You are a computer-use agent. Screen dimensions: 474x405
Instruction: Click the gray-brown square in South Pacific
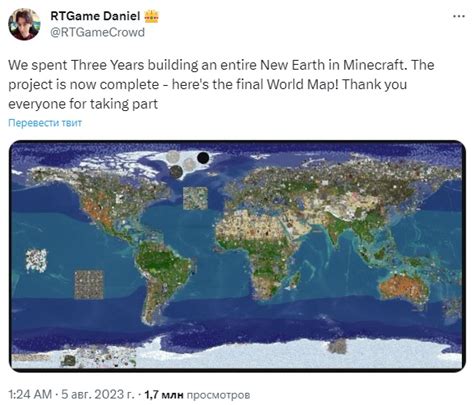pos(89,285)
